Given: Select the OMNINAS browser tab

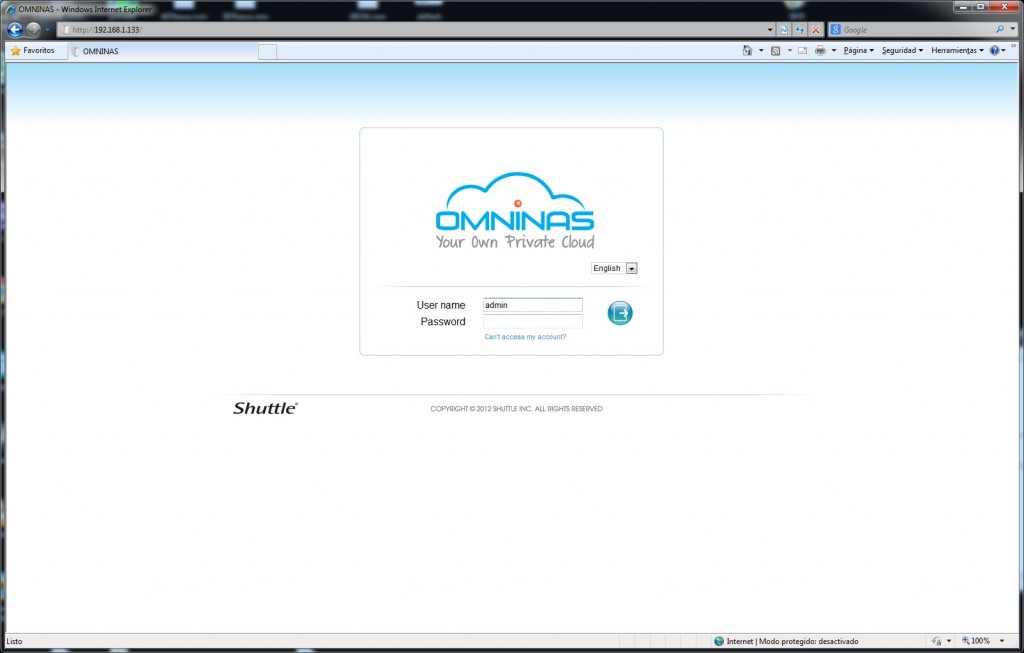Looking at the screenshot, I should click(163, 51).
